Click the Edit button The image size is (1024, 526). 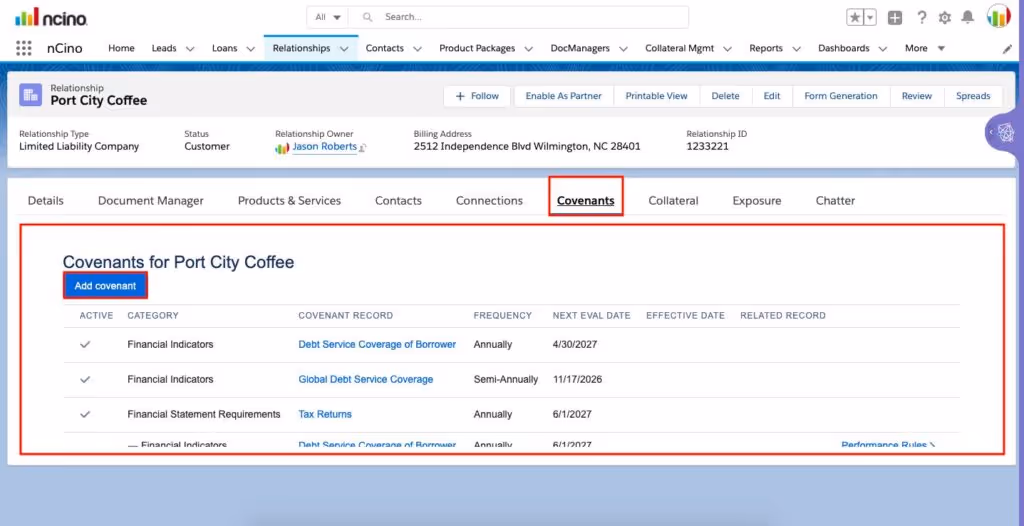coord(772,96)
